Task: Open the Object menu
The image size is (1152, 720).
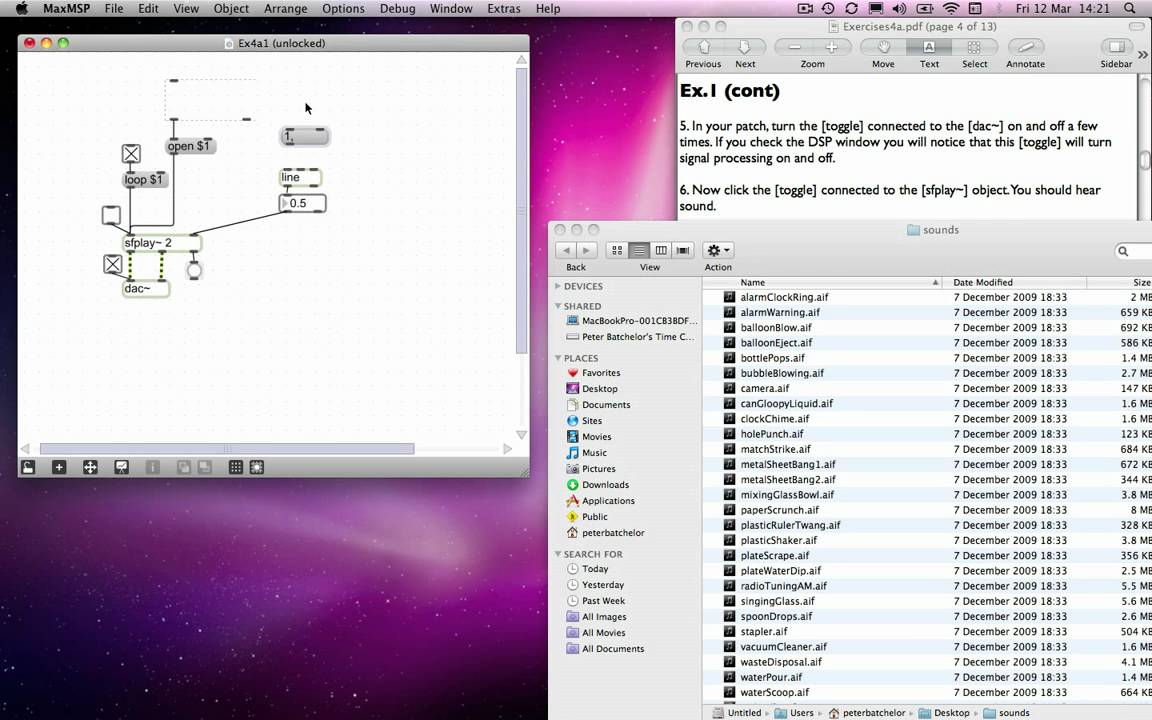Action: pos(231,8)
